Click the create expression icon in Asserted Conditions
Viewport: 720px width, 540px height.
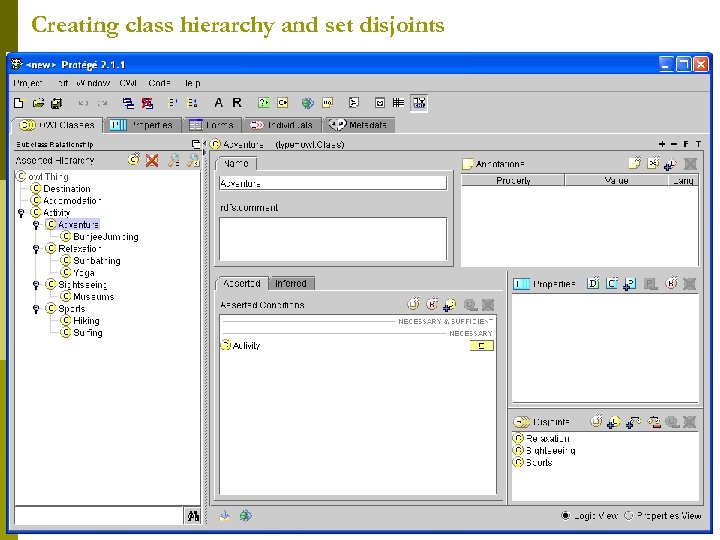coord(413,304)
